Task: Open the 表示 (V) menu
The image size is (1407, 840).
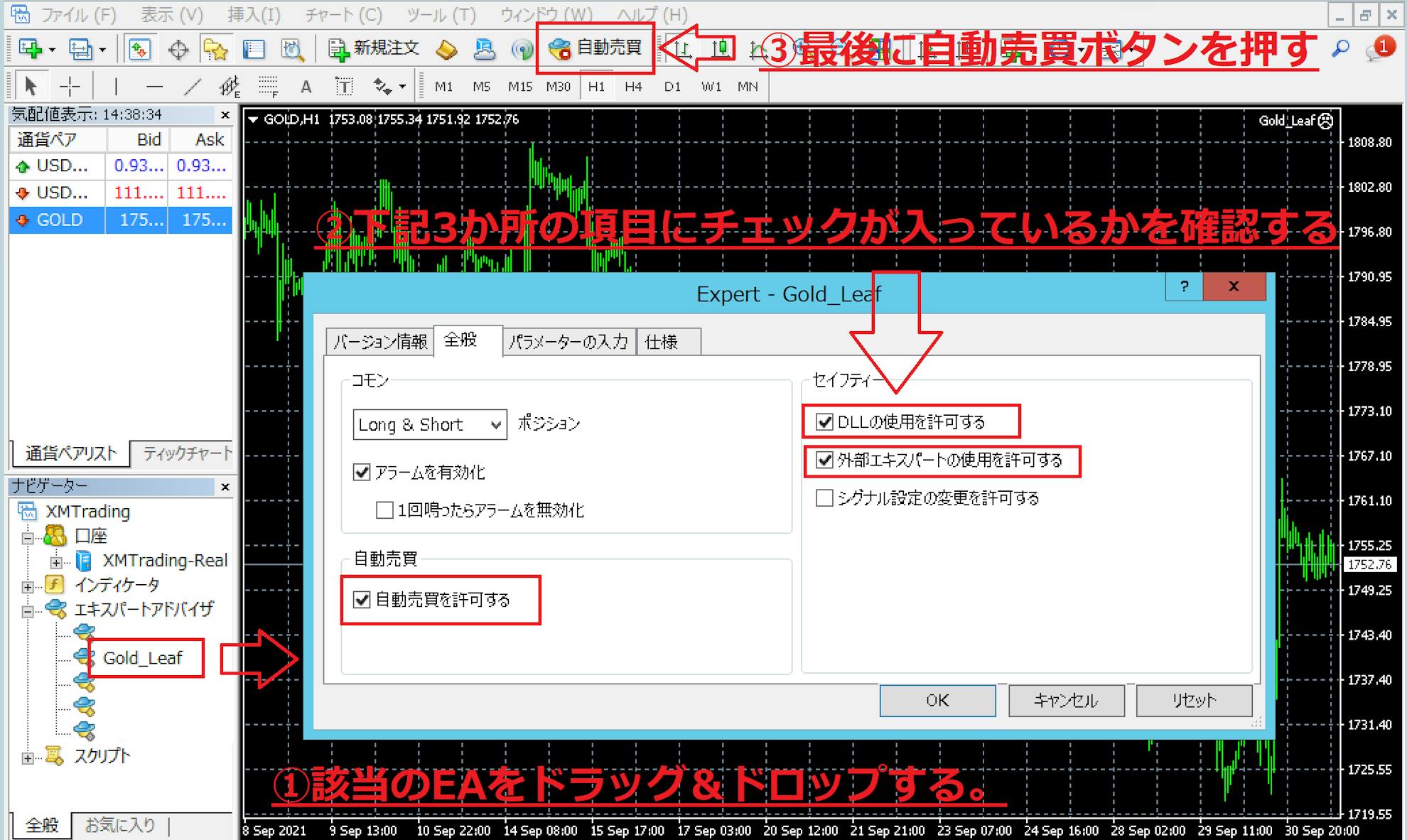Action: click(171, 14)
